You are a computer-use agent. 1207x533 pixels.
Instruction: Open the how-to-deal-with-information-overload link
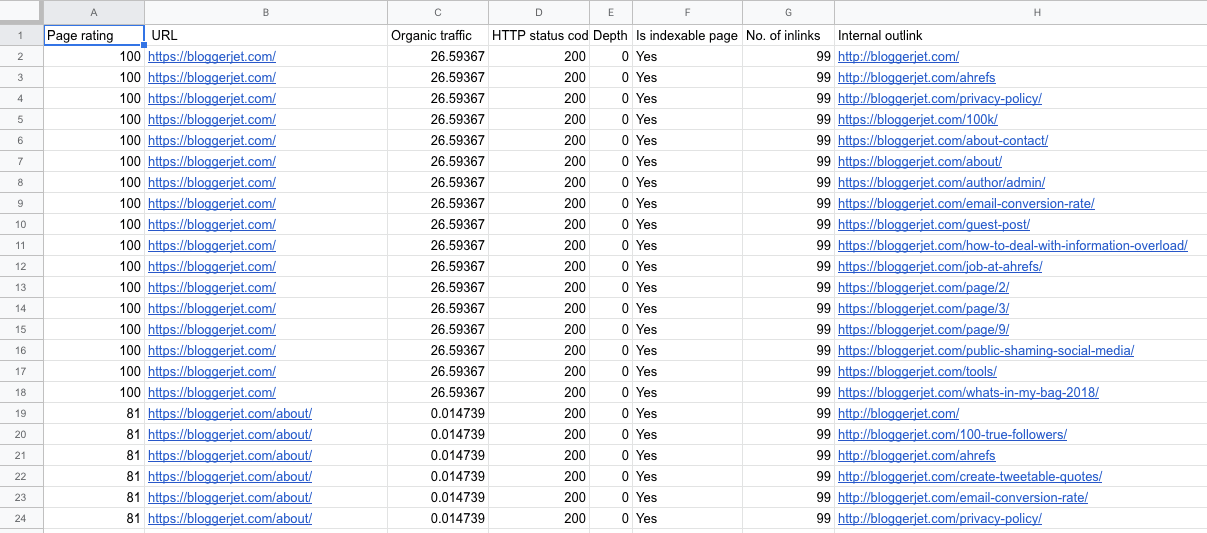tap(1012, 246)
